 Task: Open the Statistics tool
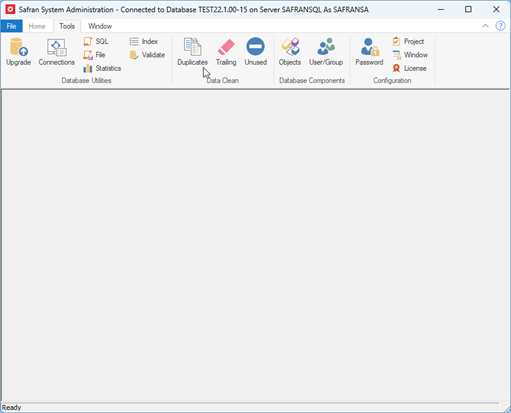(102, 68)
